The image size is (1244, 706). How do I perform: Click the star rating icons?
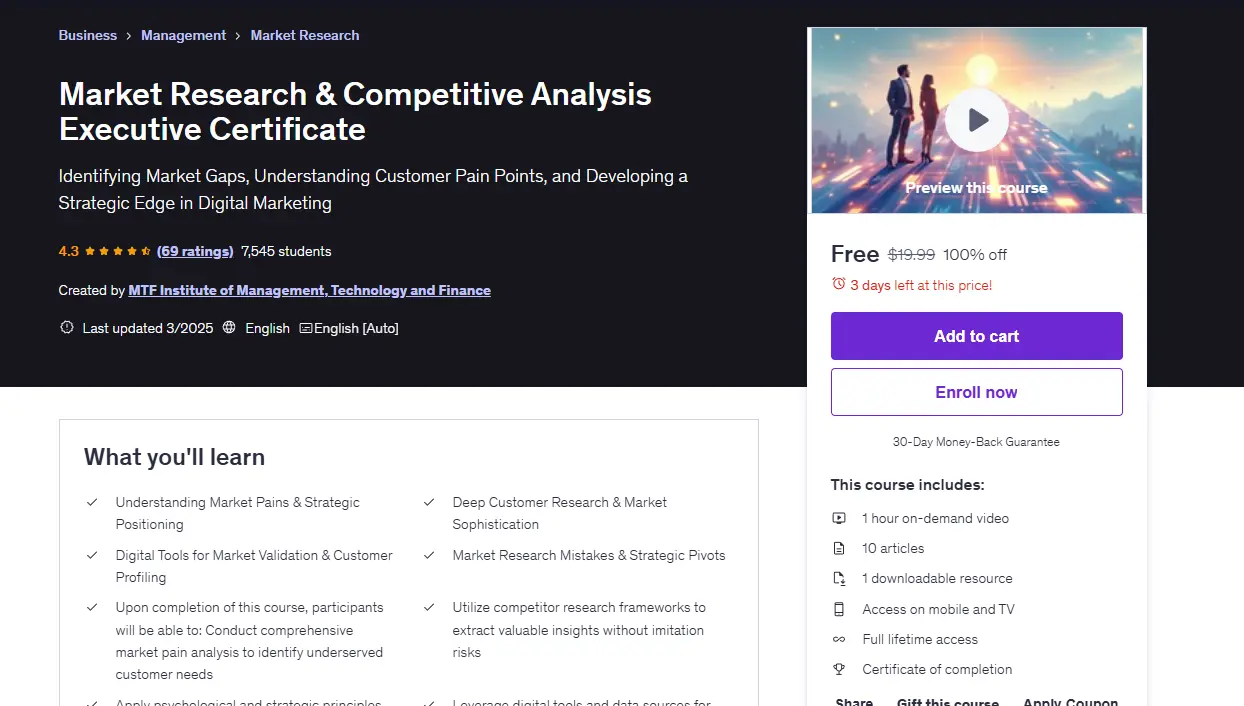click(118, 251)
